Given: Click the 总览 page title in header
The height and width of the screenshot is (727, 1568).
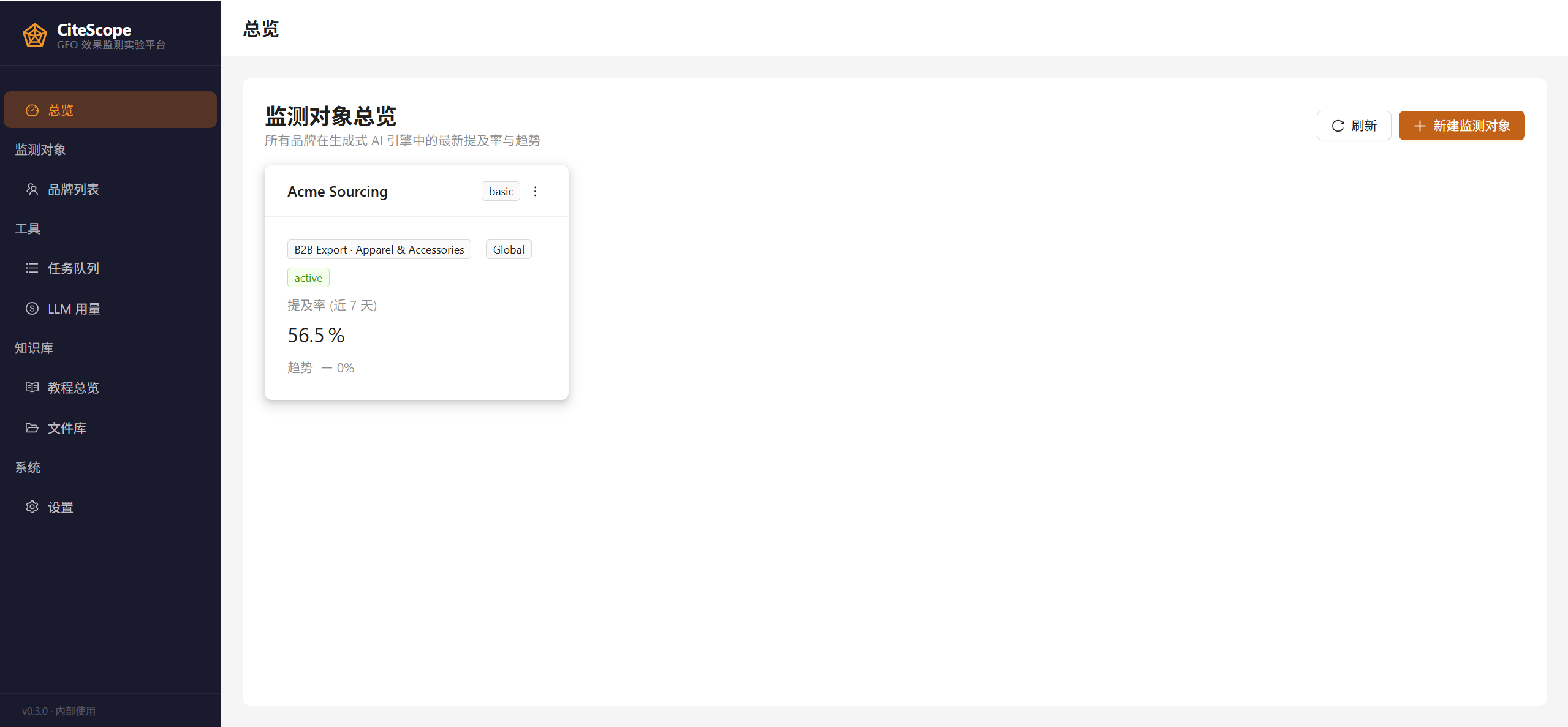Looking at the screenshot, I should pyautogui.click(x=261, y=29).
